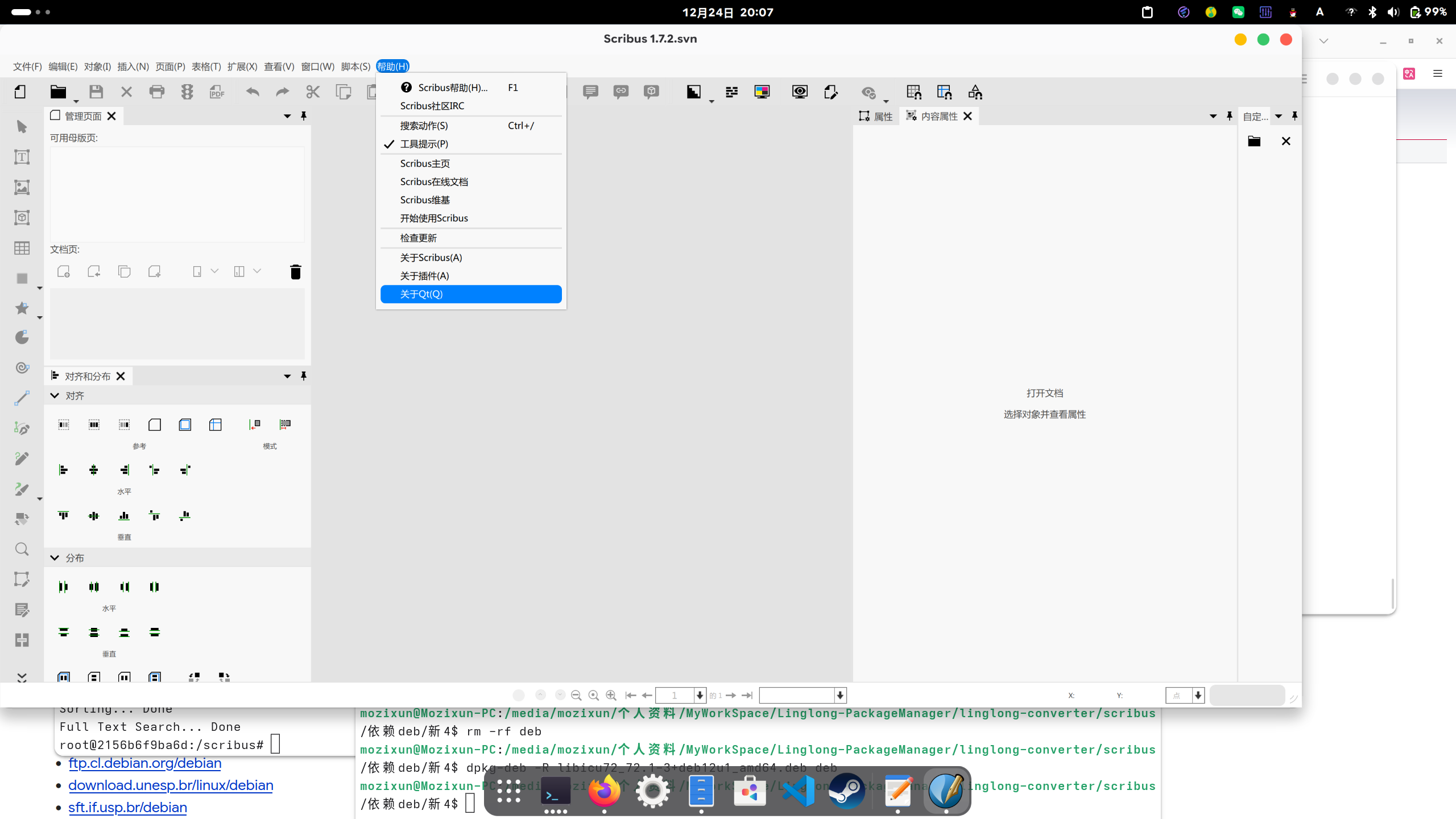Select the Zoom magnifier tool
The height and width of the screenshot is (819, 1456).
pos(22,549)
